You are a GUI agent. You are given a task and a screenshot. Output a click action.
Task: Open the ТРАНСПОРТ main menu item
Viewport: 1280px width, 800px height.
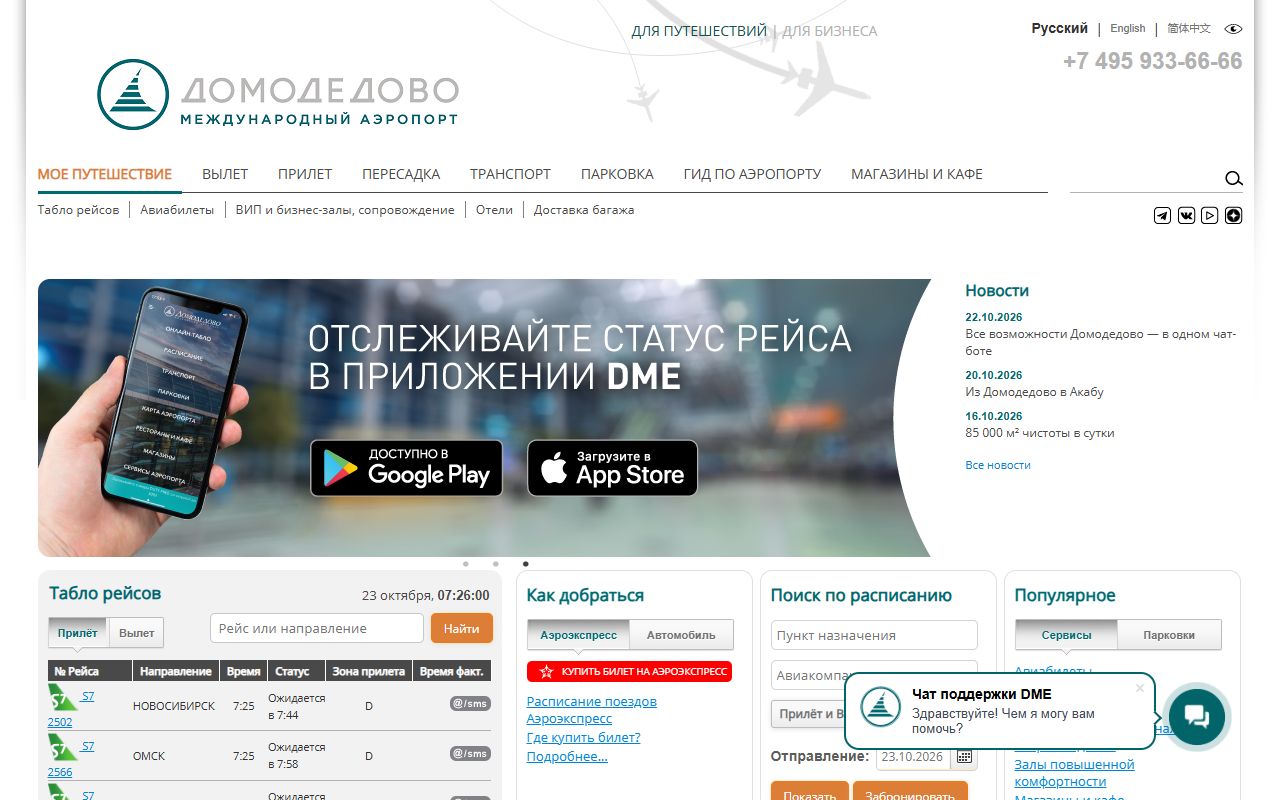pos(510,174)
